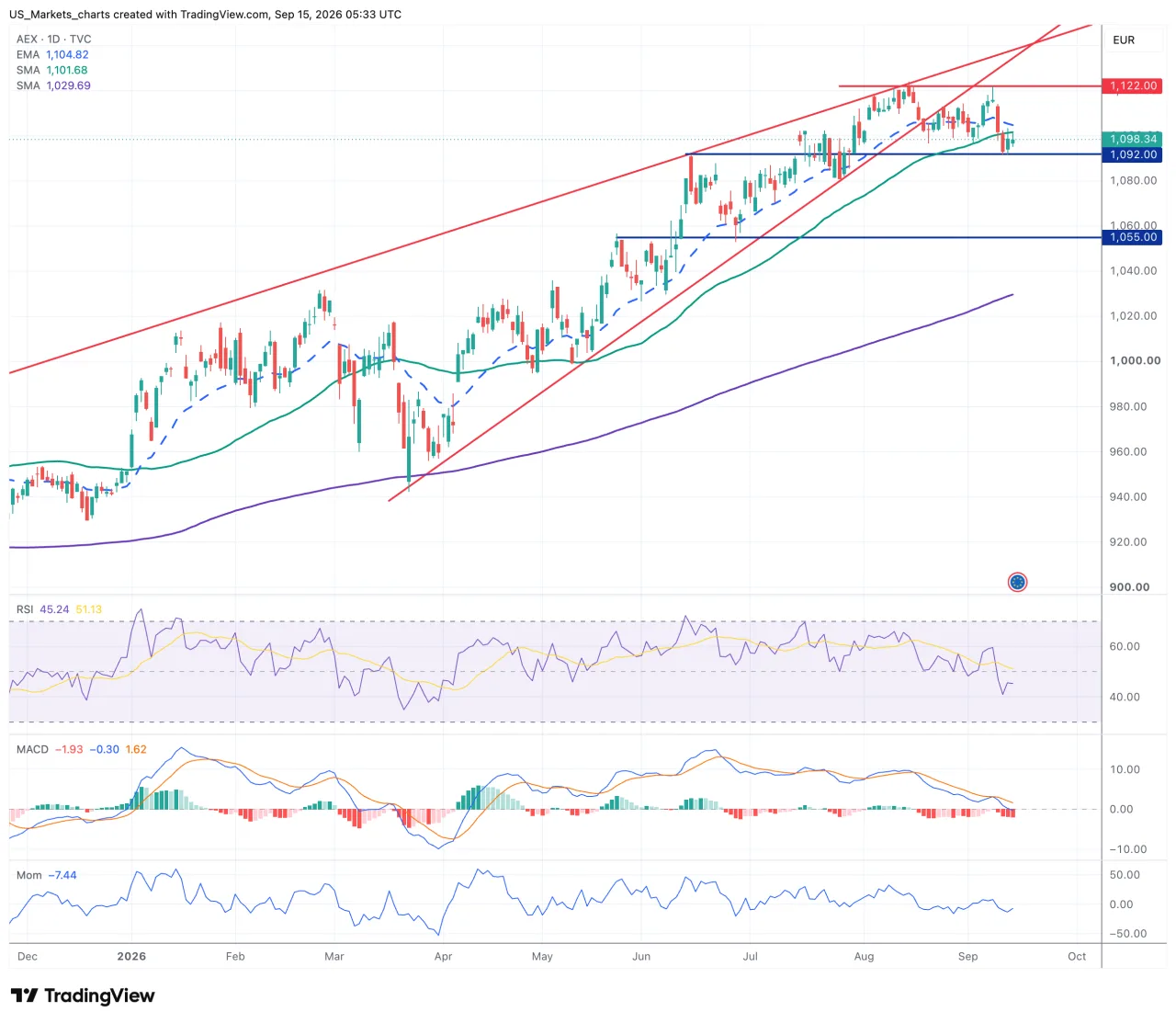Open the TradingView wordmark link
Screen dimensions: 1176x1023
point(99,995)
